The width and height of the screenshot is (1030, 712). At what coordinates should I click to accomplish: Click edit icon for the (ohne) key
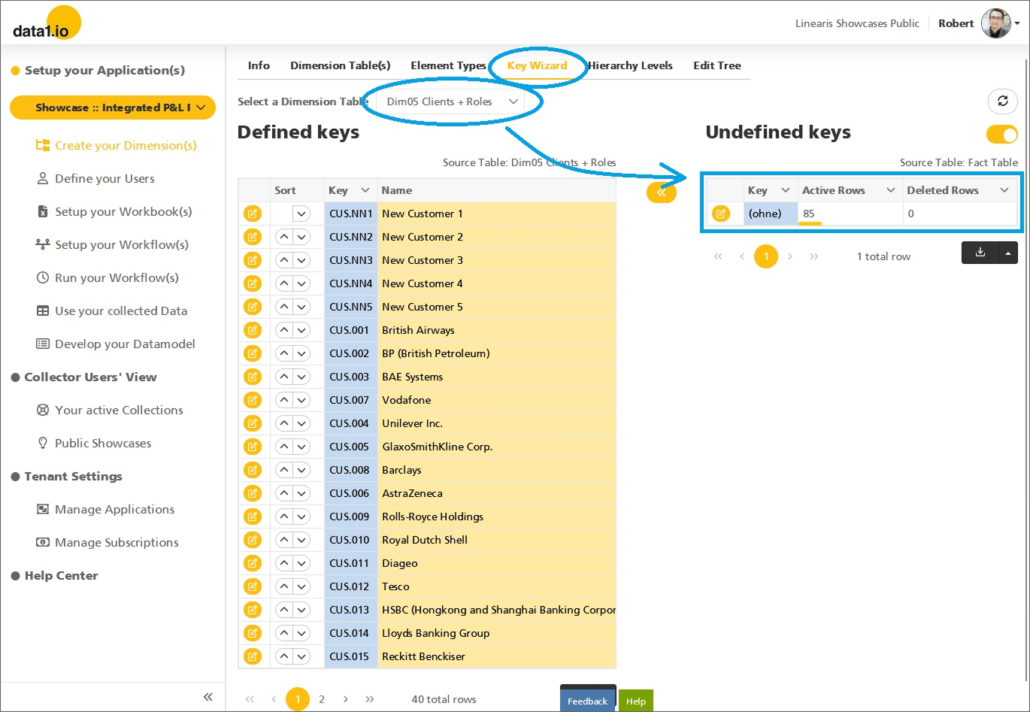[721, 213]
